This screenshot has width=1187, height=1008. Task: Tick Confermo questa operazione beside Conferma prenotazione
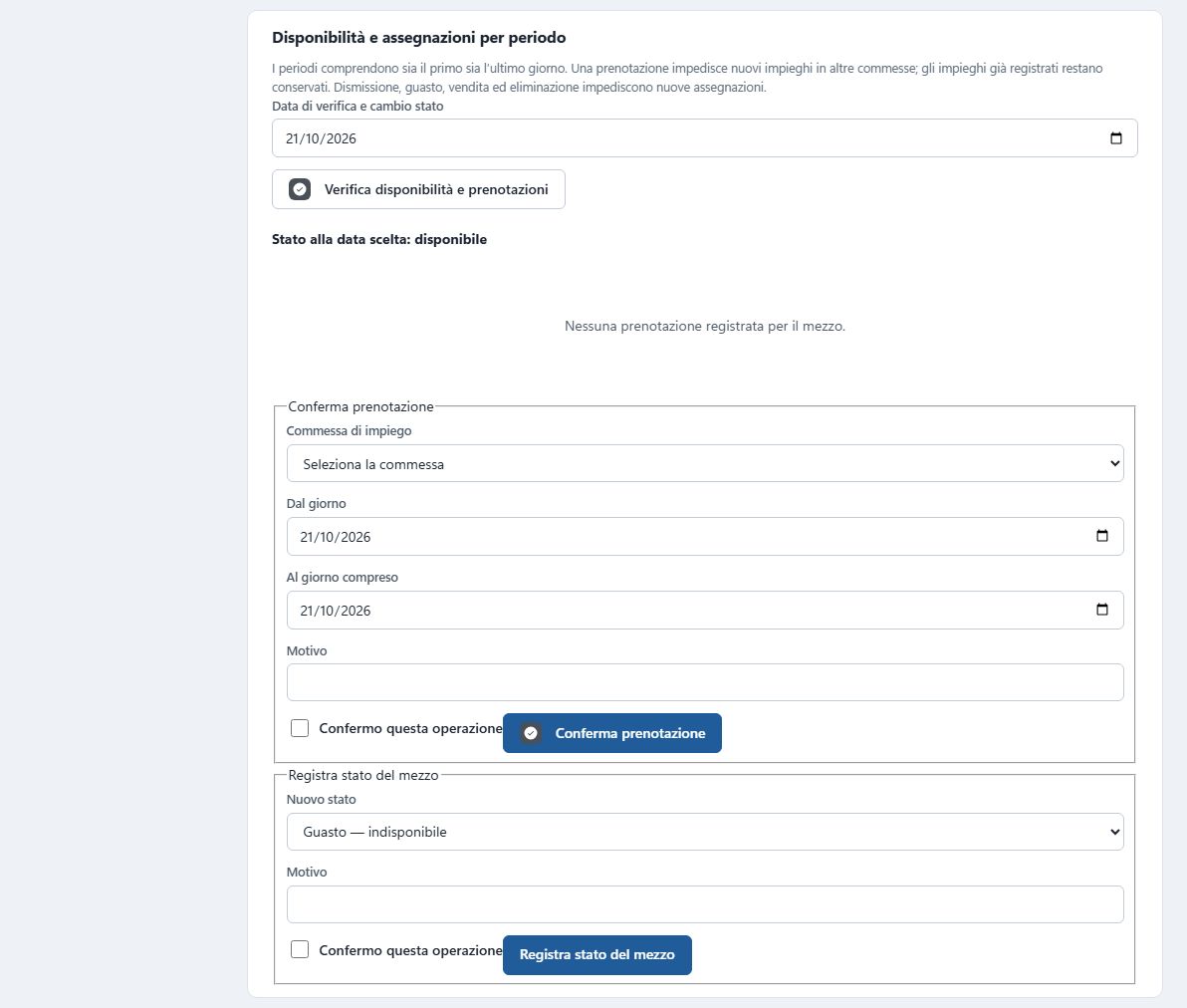[300, 728]
